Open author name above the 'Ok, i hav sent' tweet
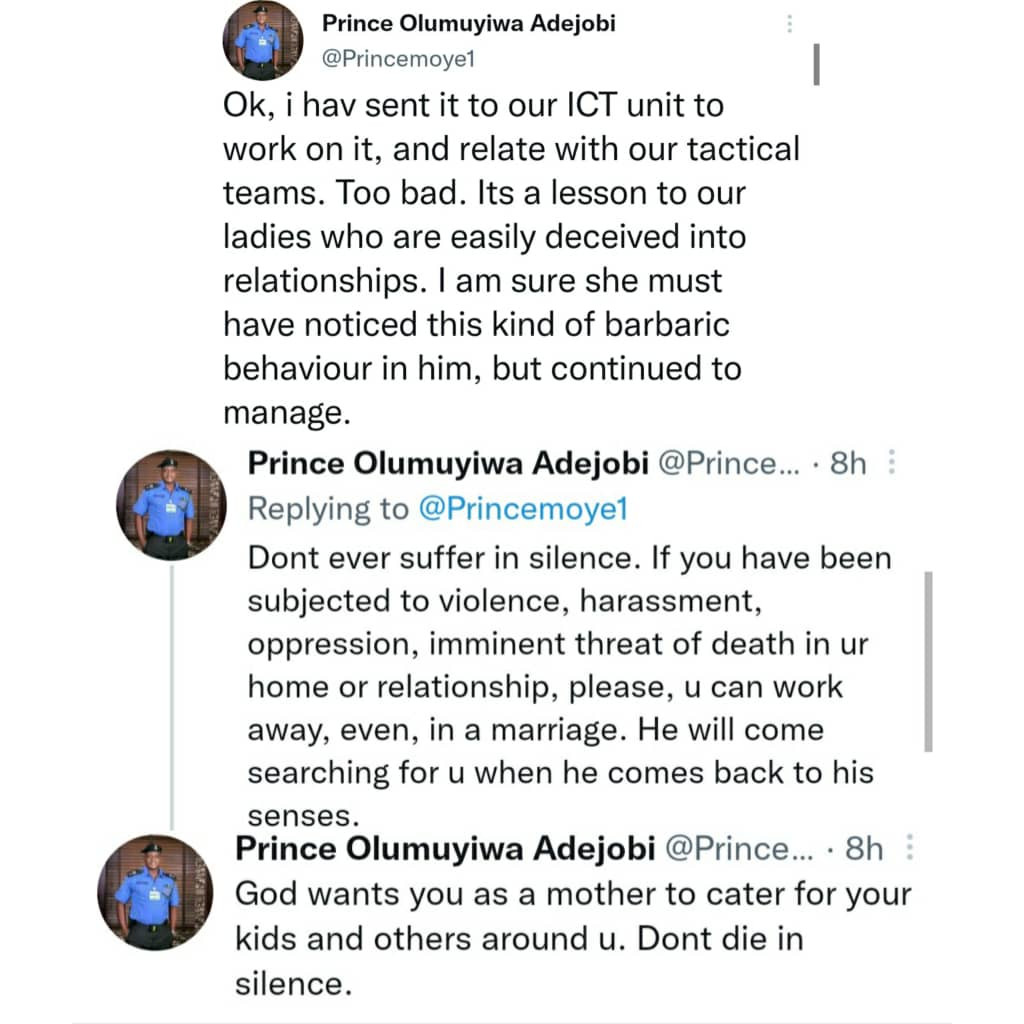 click(x=468, y=24)
